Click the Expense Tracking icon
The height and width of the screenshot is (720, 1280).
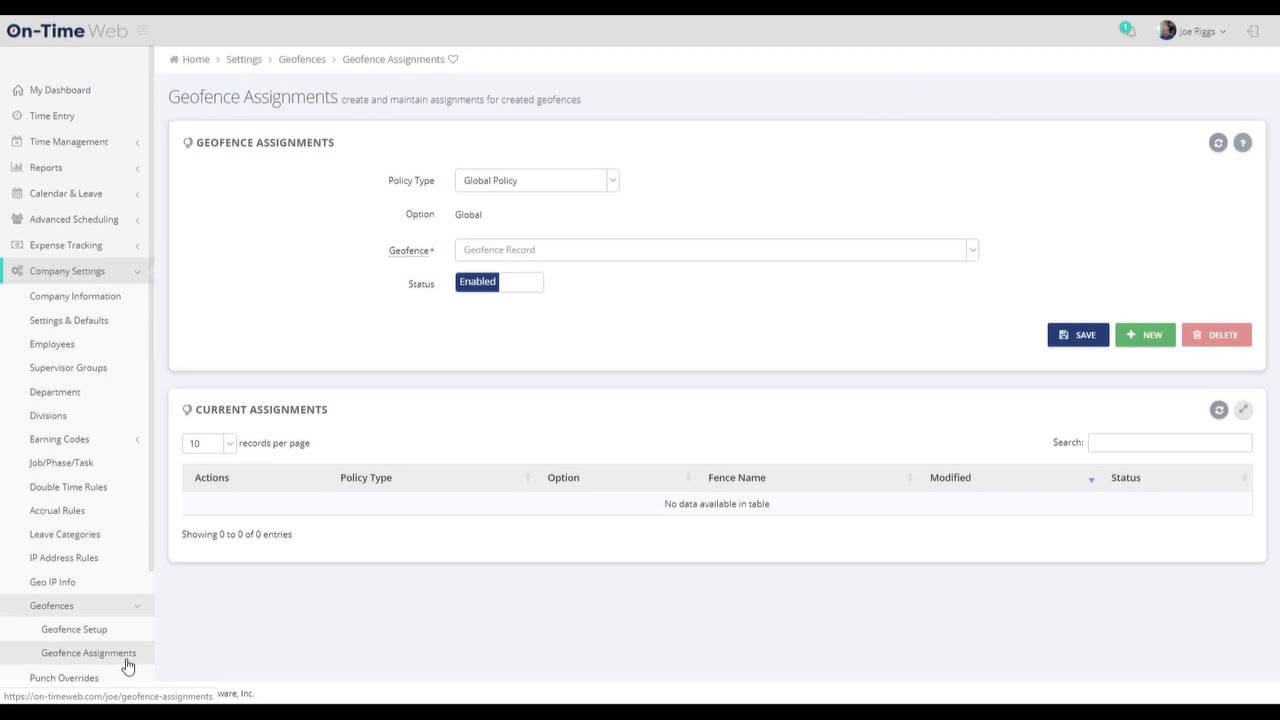click(x=17, y=245)
